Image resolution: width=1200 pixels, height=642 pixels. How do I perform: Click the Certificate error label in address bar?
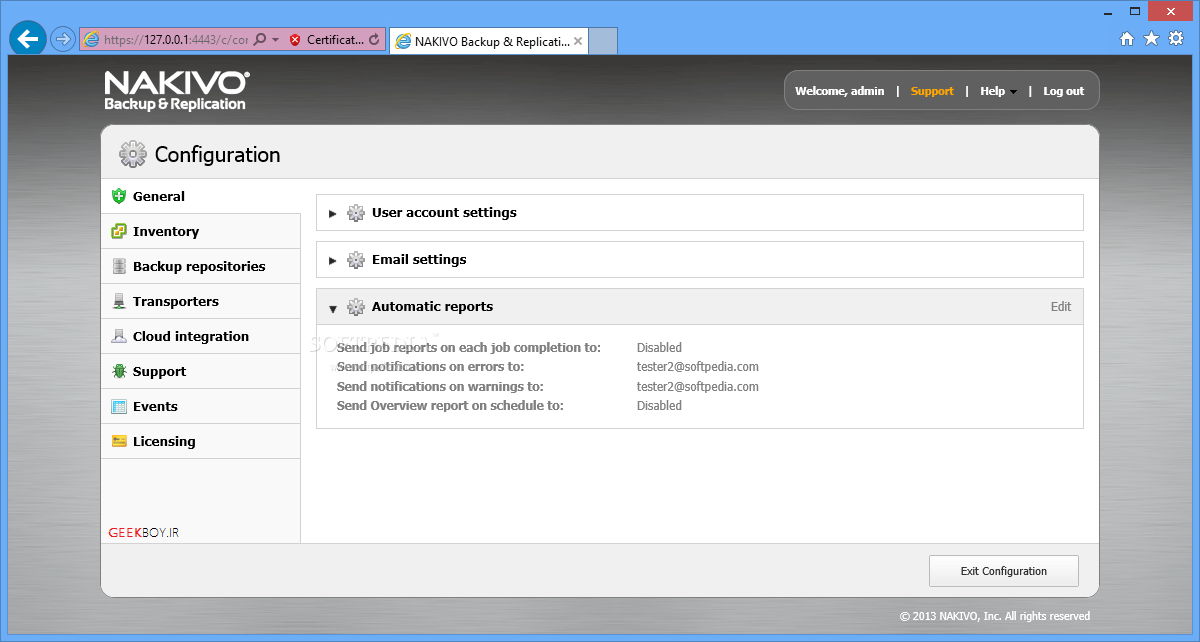(x=335, y=40)
